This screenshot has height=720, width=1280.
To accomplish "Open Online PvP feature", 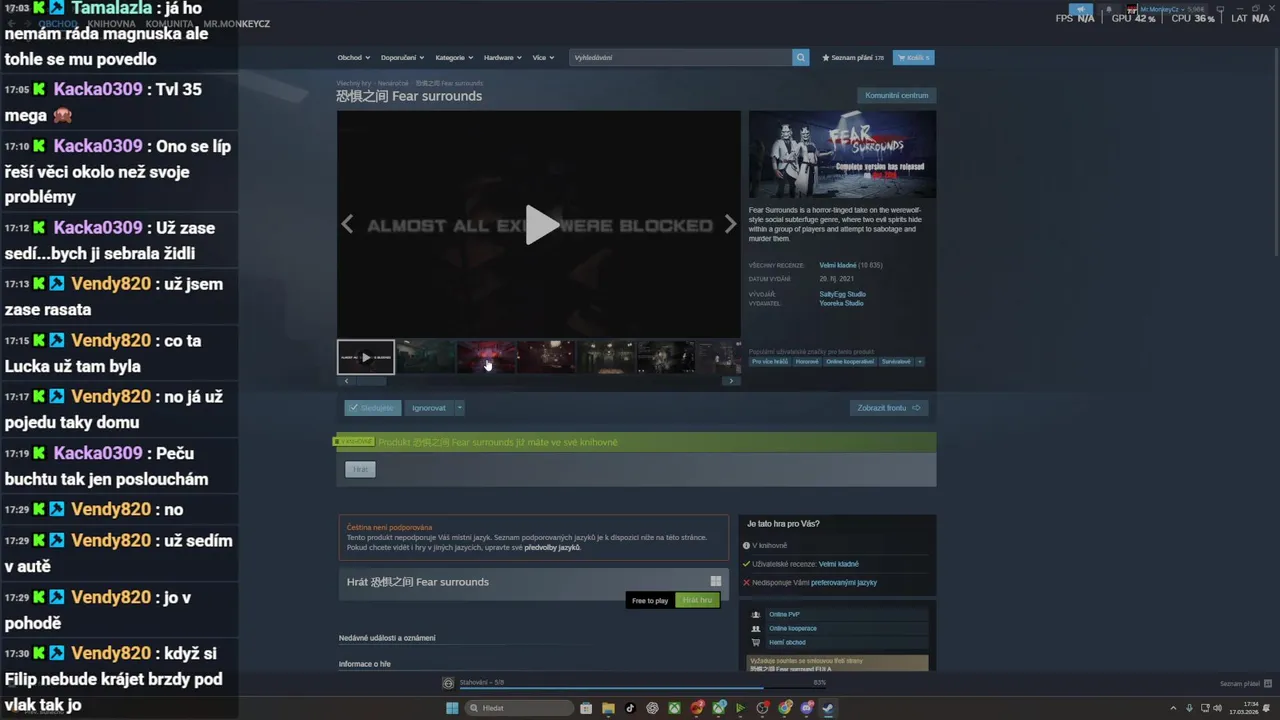I will pyautogui.click(x=785, y=615).
